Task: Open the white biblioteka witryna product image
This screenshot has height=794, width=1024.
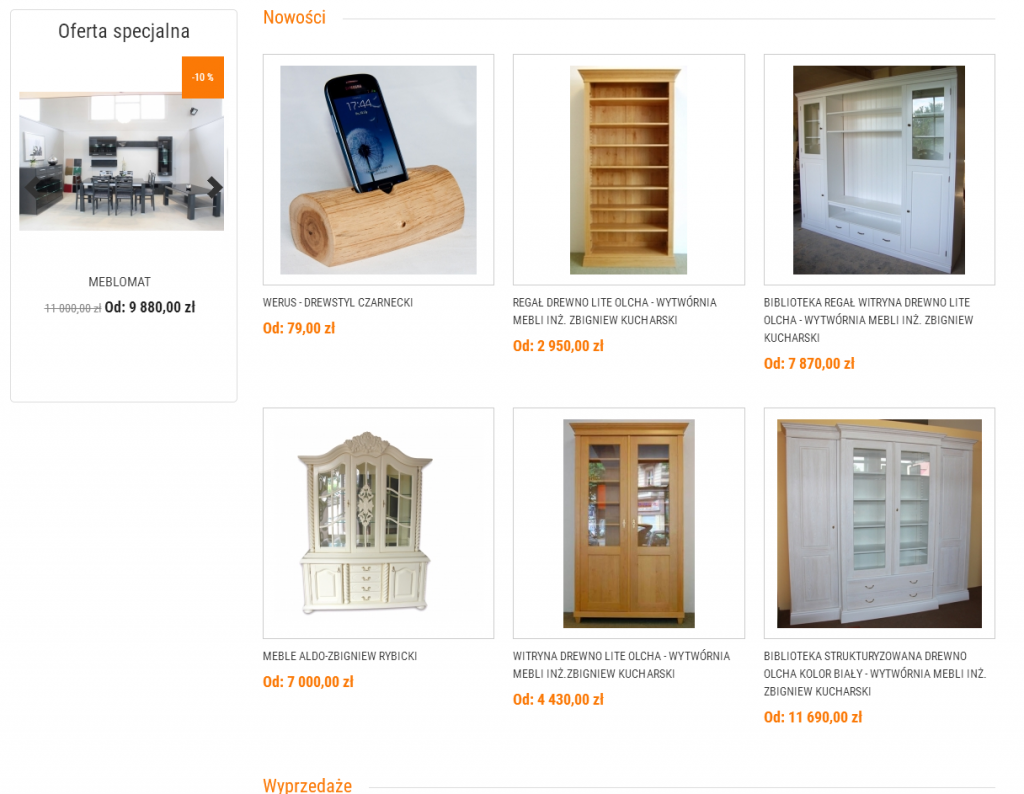Action: pos(879,170)
